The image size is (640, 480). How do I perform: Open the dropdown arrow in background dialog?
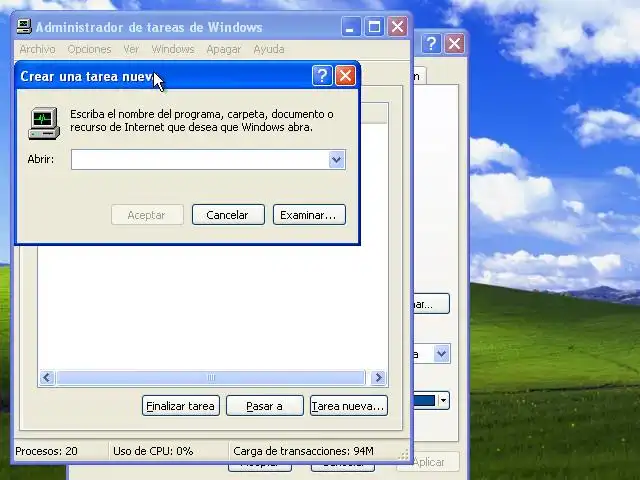[441, 353]
